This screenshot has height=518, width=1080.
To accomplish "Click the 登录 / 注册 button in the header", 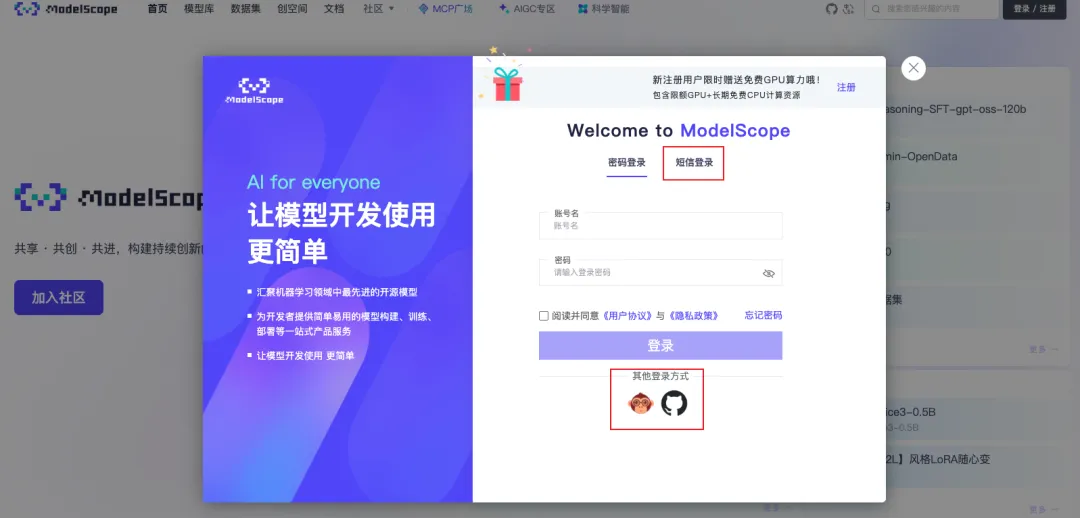I will coord(1035,9).
